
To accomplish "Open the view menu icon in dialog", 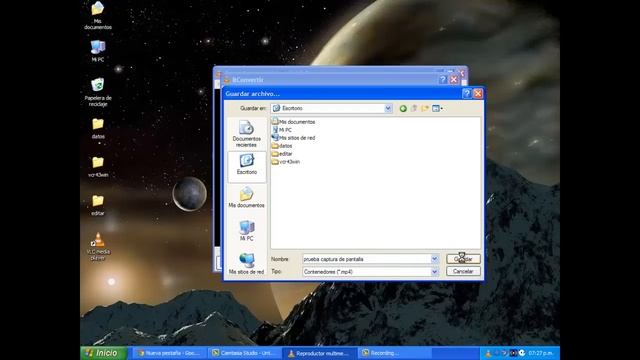I will pyautogui.click(x=437, y=108).
